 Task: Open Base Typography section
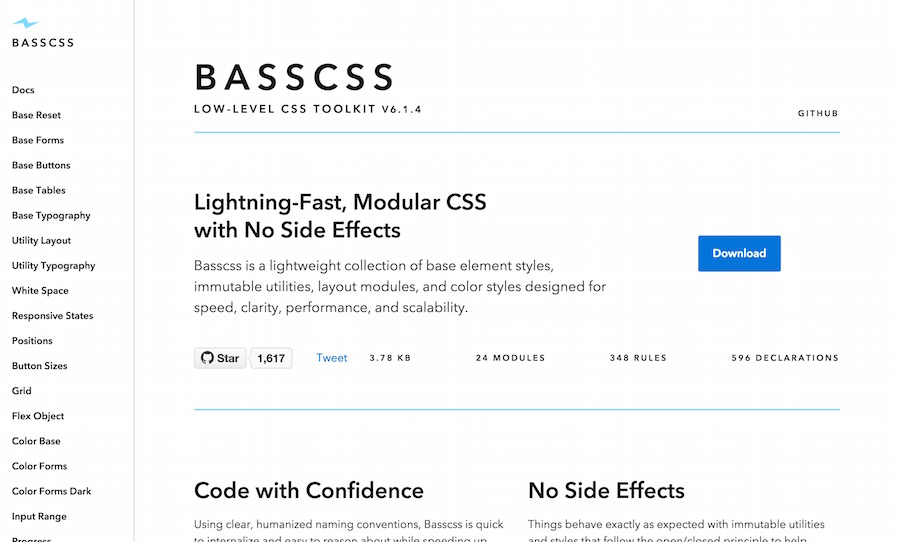[51, 215]
